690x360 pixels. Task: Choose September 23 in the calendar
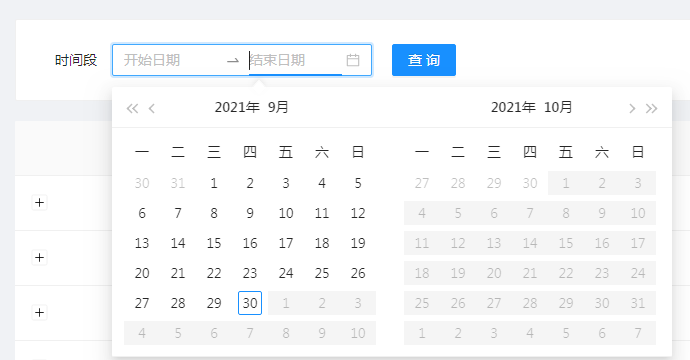[x=250, y=273]
